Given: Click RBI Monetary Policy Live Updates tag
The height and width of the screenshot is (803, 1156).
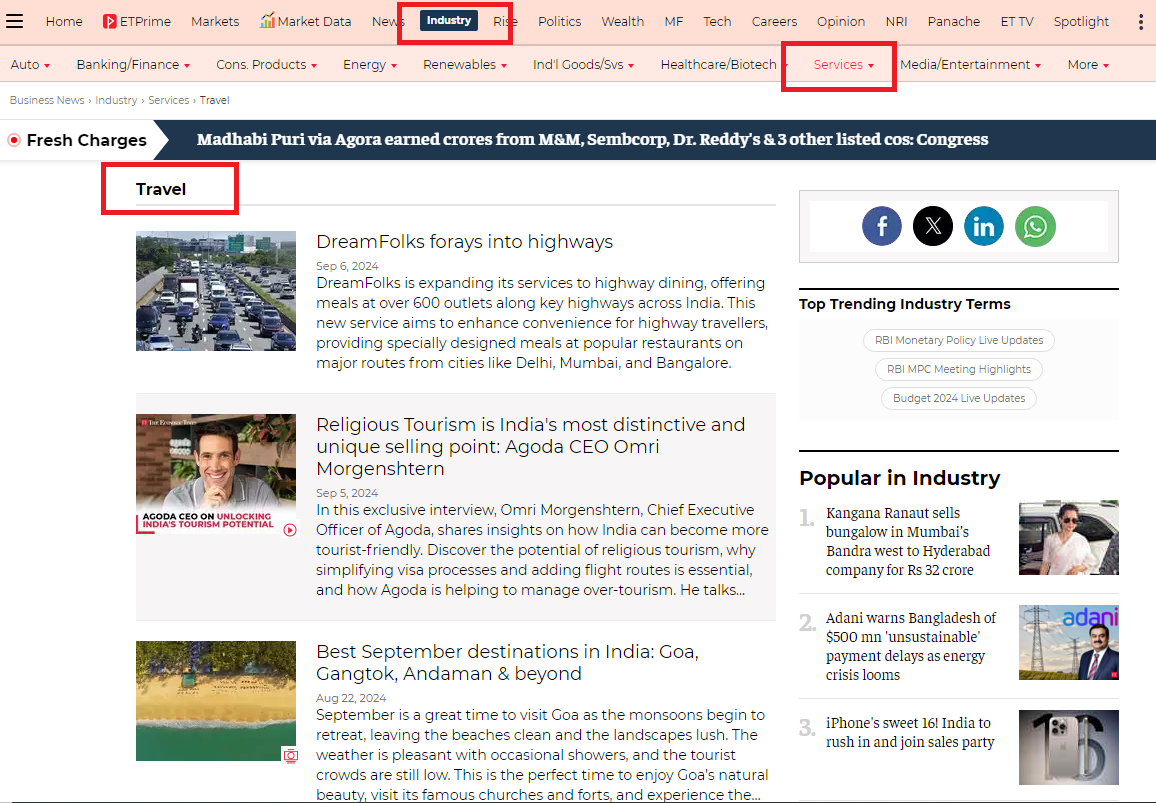Looking at the screenshot, I should click(x=958, y=340).
